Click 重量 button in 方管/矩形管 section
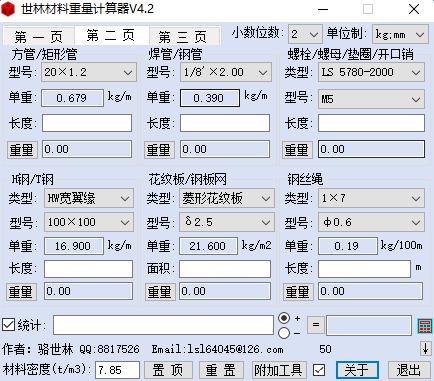The image size is (434, 381). tap(22, 149)
